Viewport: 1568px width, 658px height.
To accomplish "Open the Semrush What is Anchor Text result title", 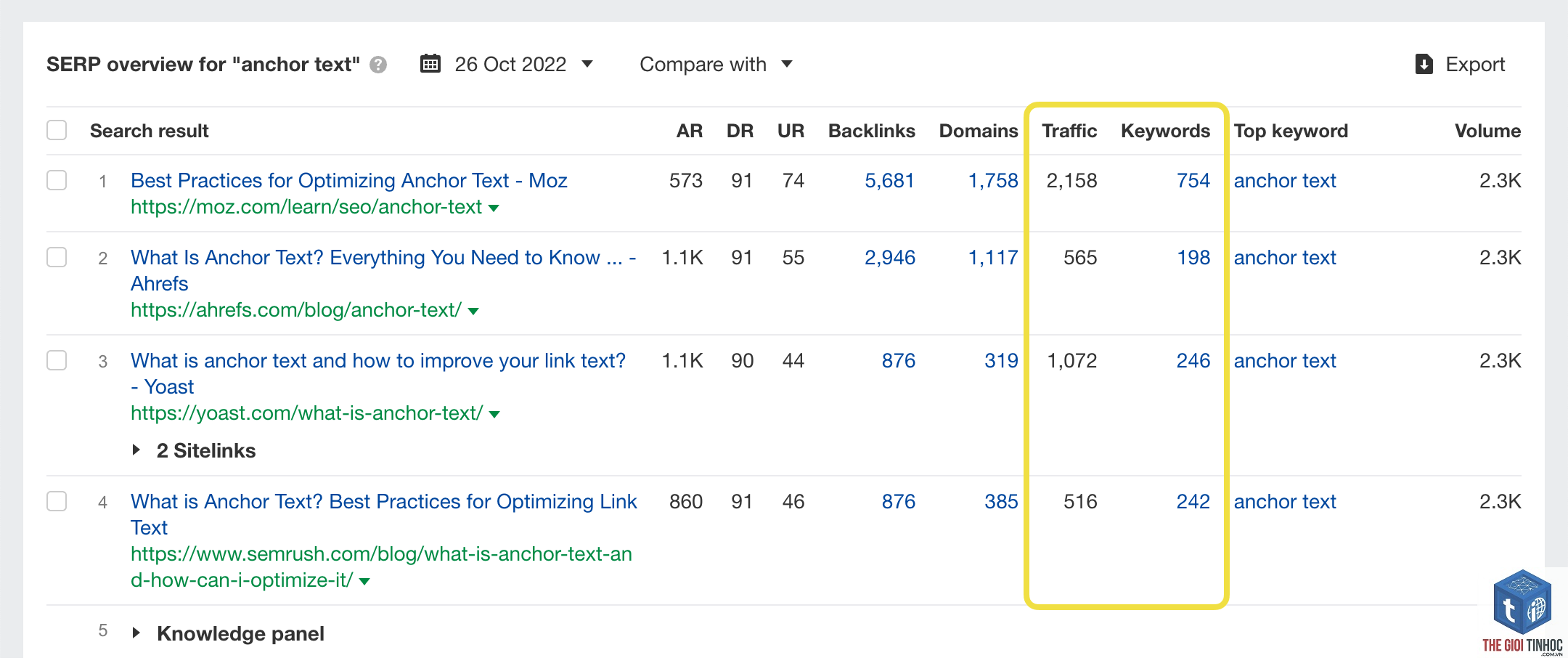I will click(383, 514).
